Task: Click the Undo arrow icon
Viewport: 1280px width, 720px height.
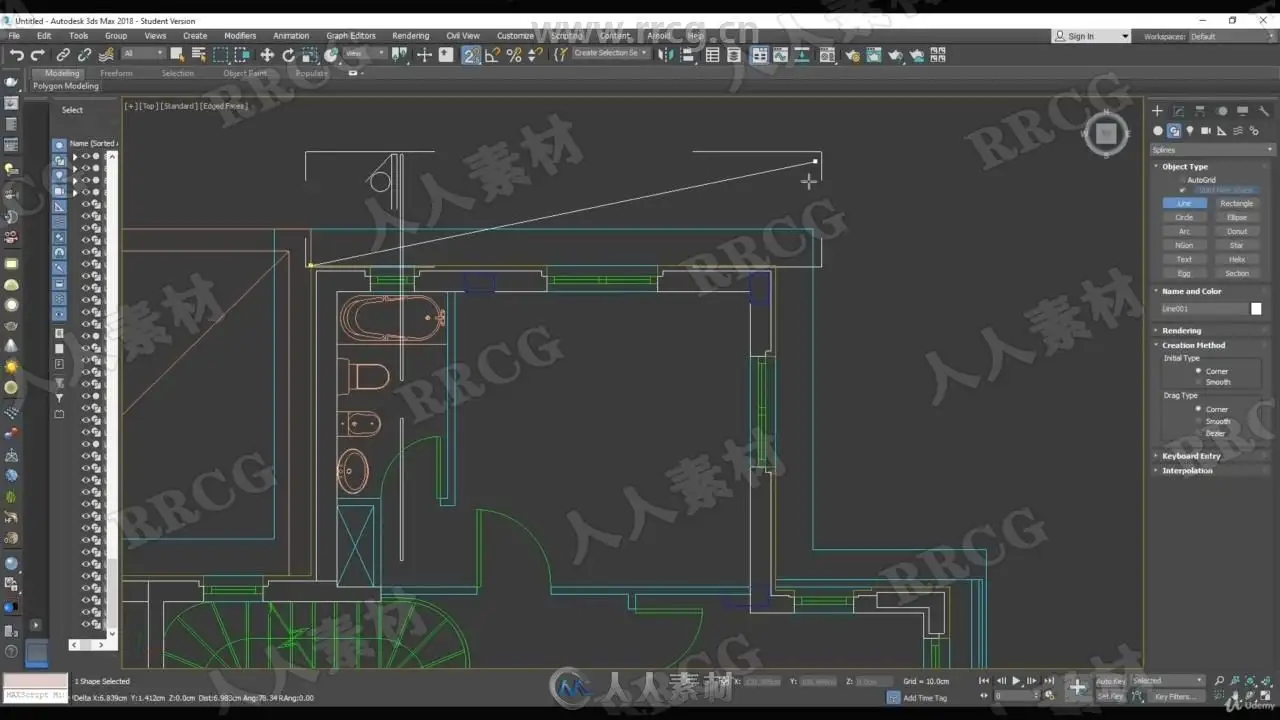Action: pyautogui.click(x=16, y=55)
